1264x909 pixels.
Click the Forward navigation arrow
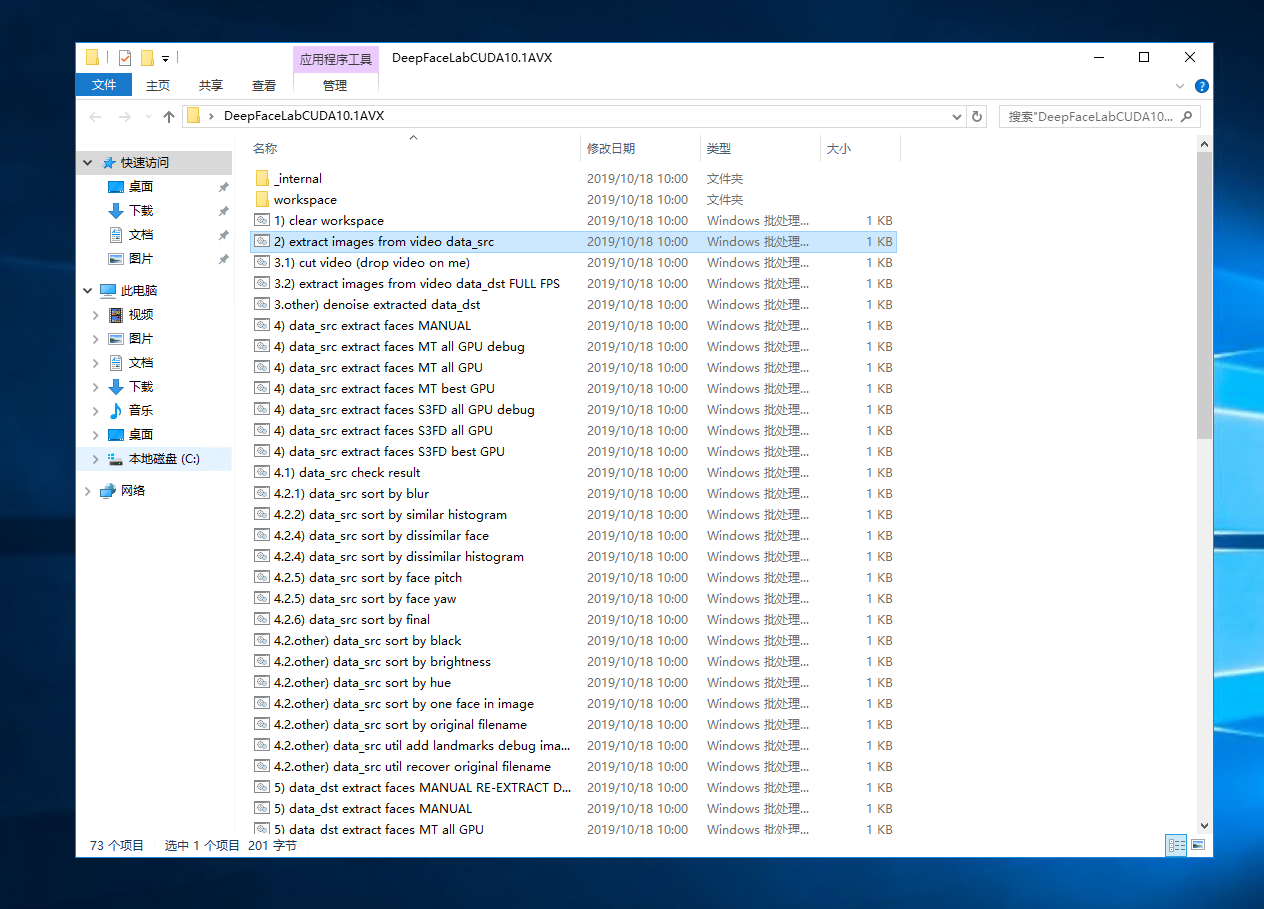click(x=124, y=116)
